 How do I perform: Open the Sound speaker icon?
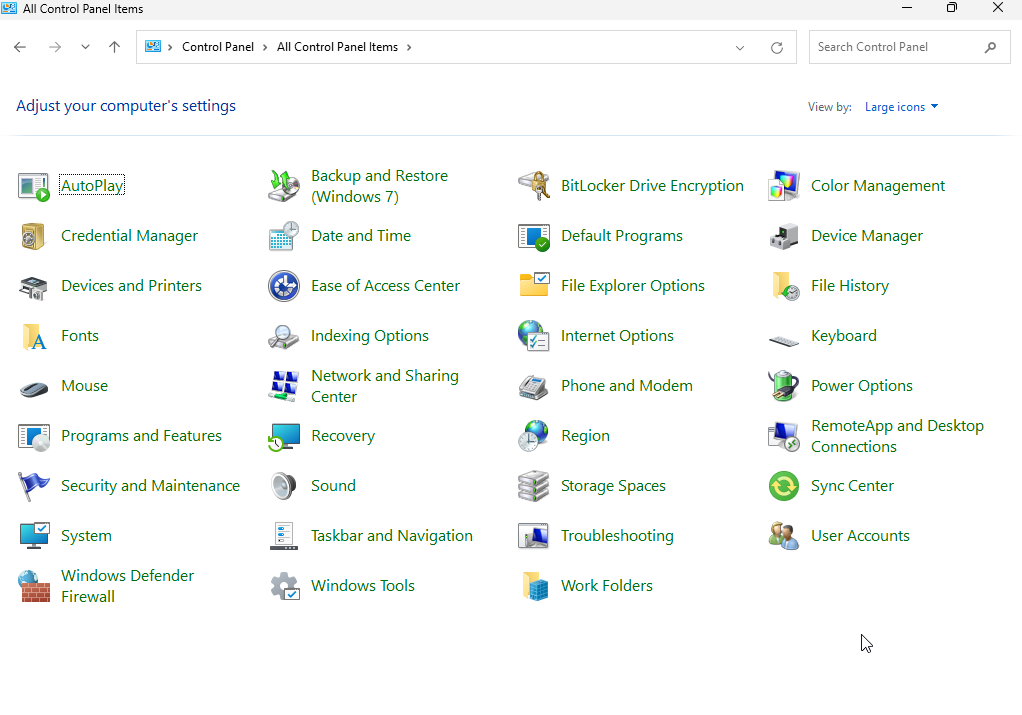point(284,486)
